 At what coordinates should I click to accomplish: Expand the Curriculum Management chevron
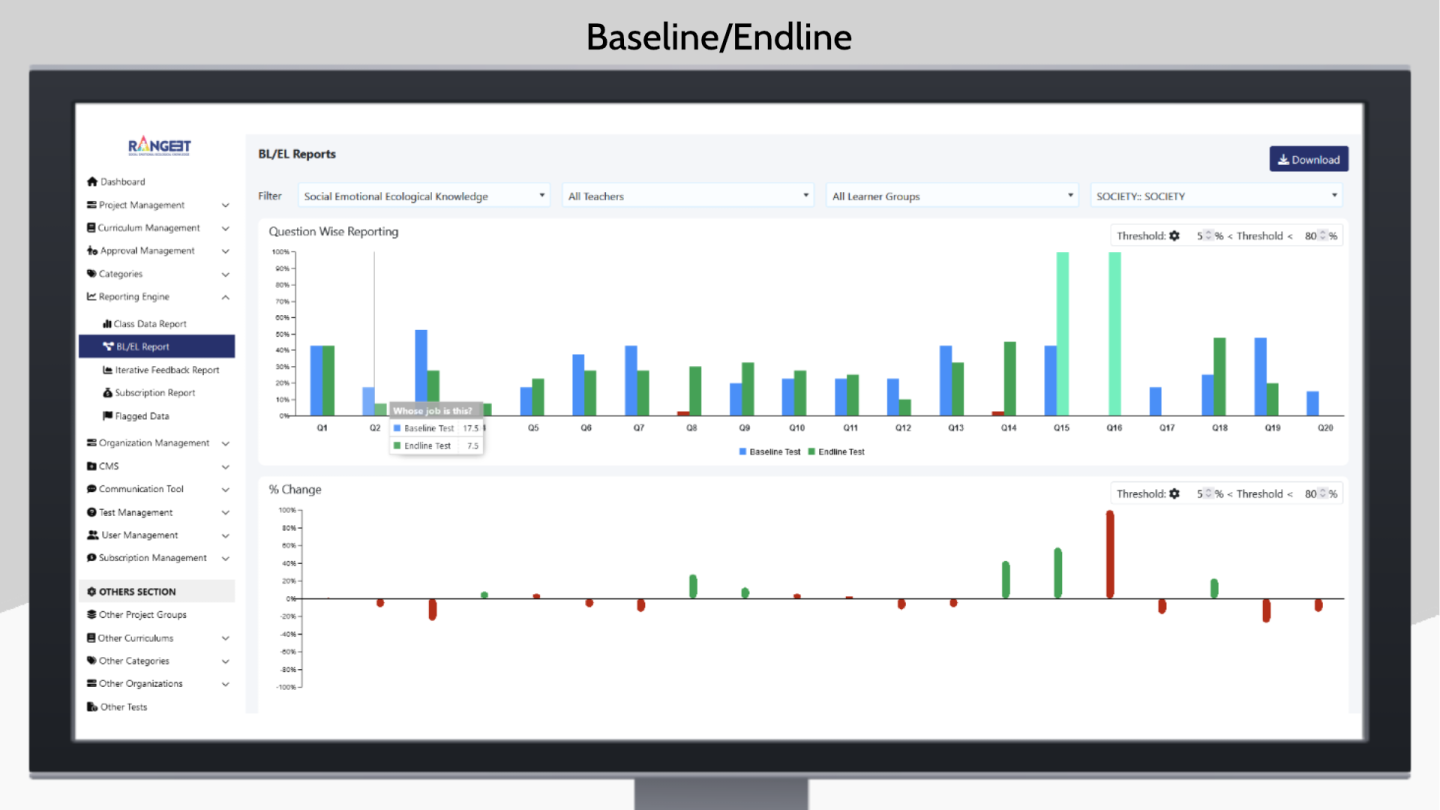(x=225, y=228)
